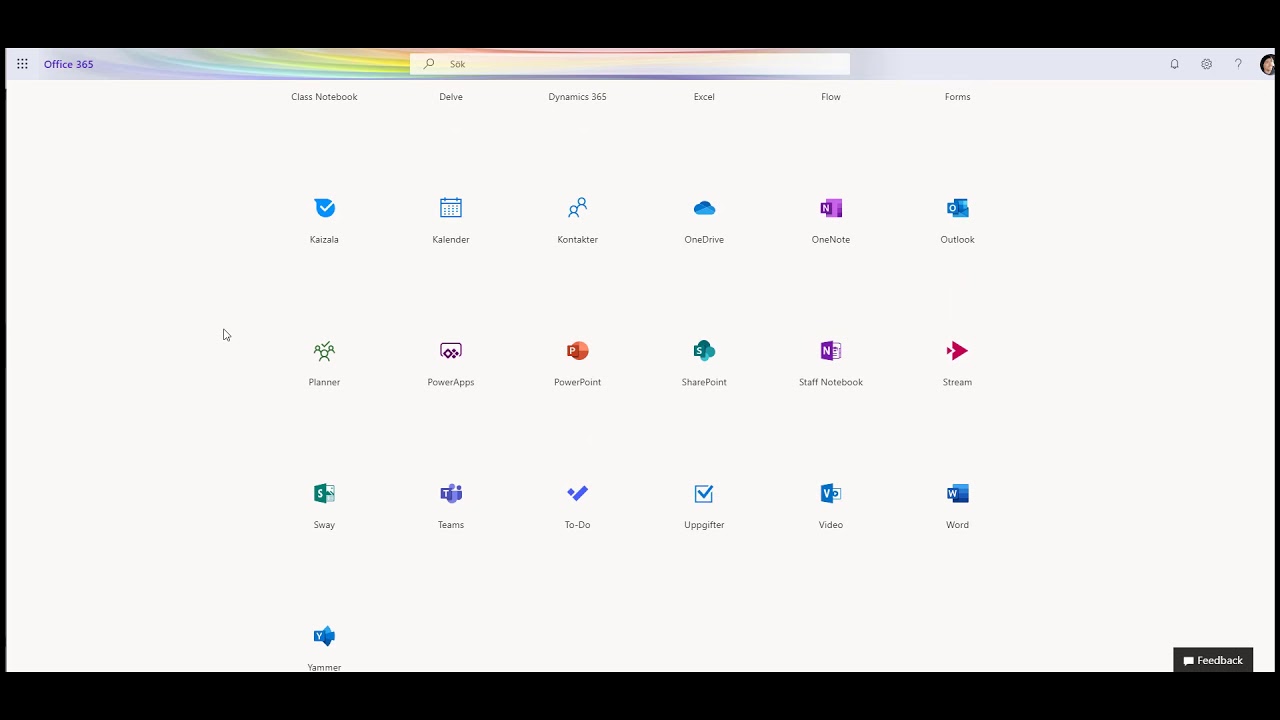Launch OneDrive from its cloud icon
Image resolution: width=1280 pixels, height=720 pixels.
click(x=704, y=208)
